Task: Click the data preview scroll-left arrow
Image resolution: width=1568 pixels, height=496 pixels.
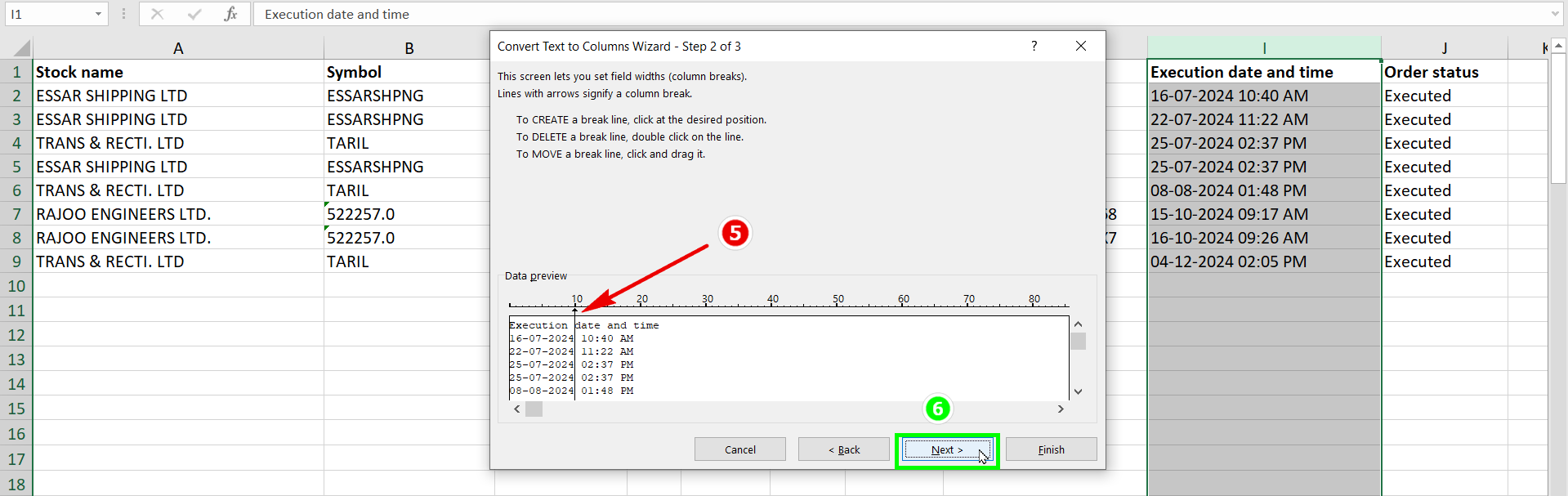Action: 516,409
